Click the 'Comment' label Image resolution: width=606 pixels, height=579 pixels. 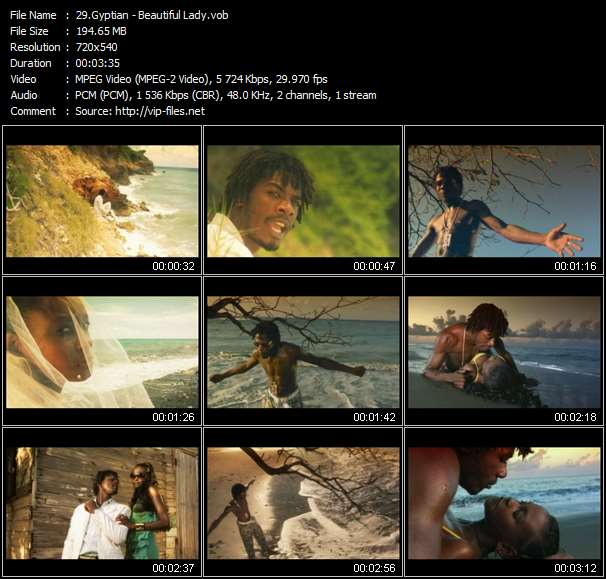click(33, 111)
